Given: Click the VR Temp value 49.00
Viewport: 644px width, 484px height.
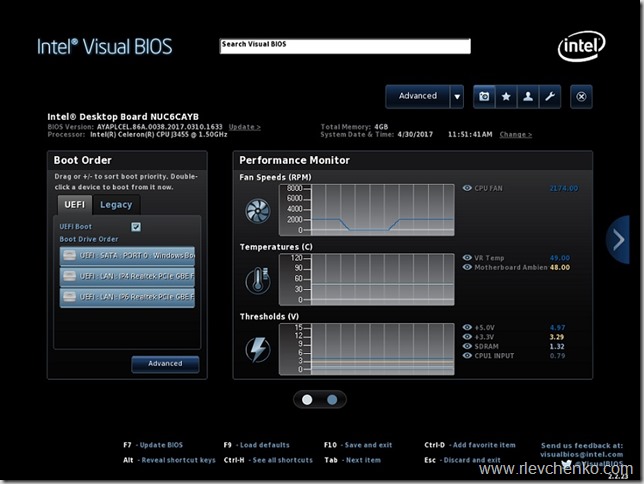Looking at the screenshot, I should click(559, 258).
